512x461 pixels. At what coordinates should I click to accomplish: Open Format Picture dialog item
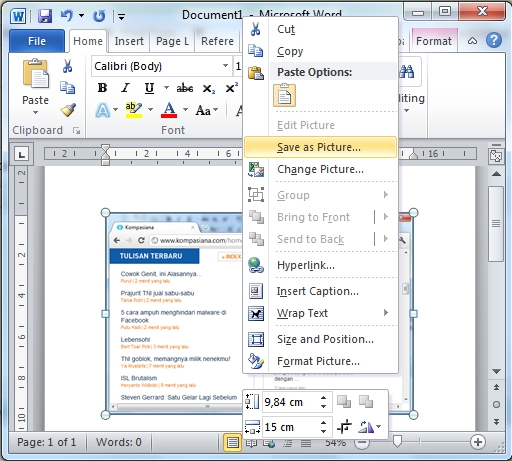coord(321,361)
